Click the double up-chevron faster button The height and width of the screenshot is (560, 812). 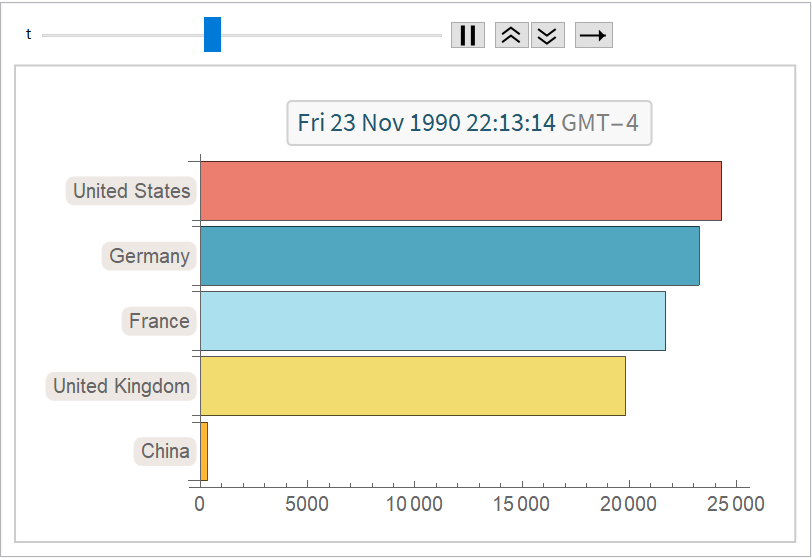coord(511,35)
